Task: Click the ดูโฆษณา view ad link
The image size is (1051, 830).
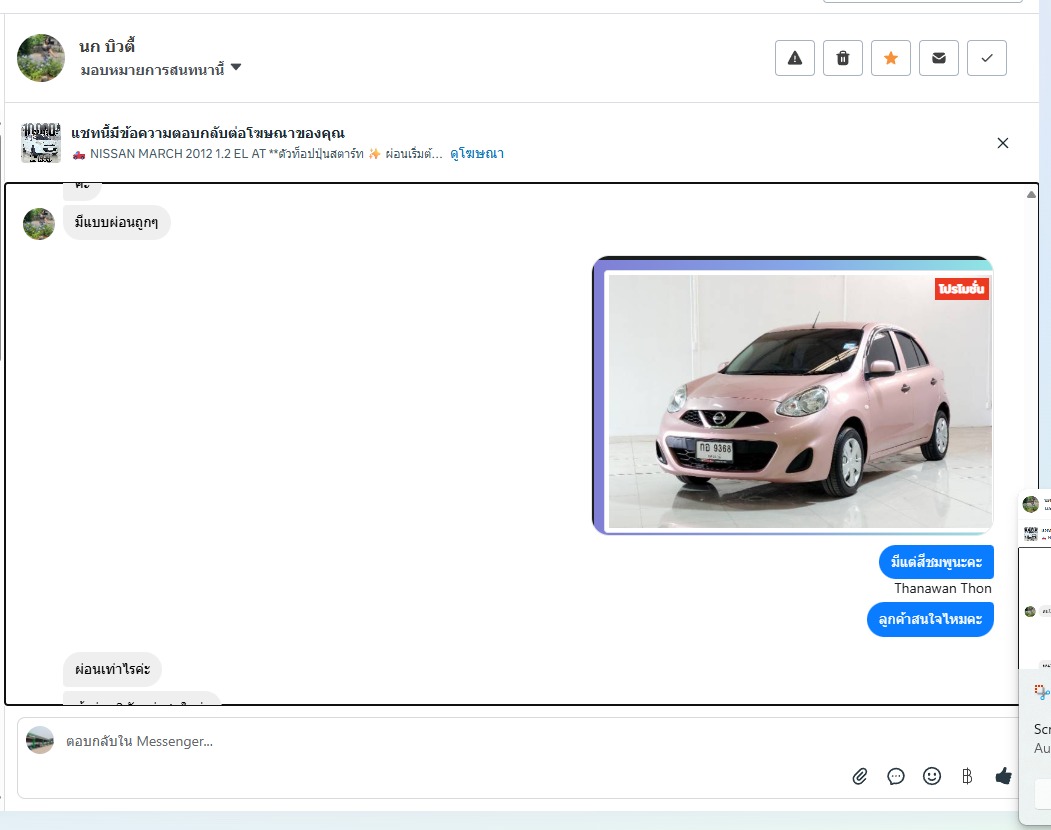Action: (x=477, y=154)
